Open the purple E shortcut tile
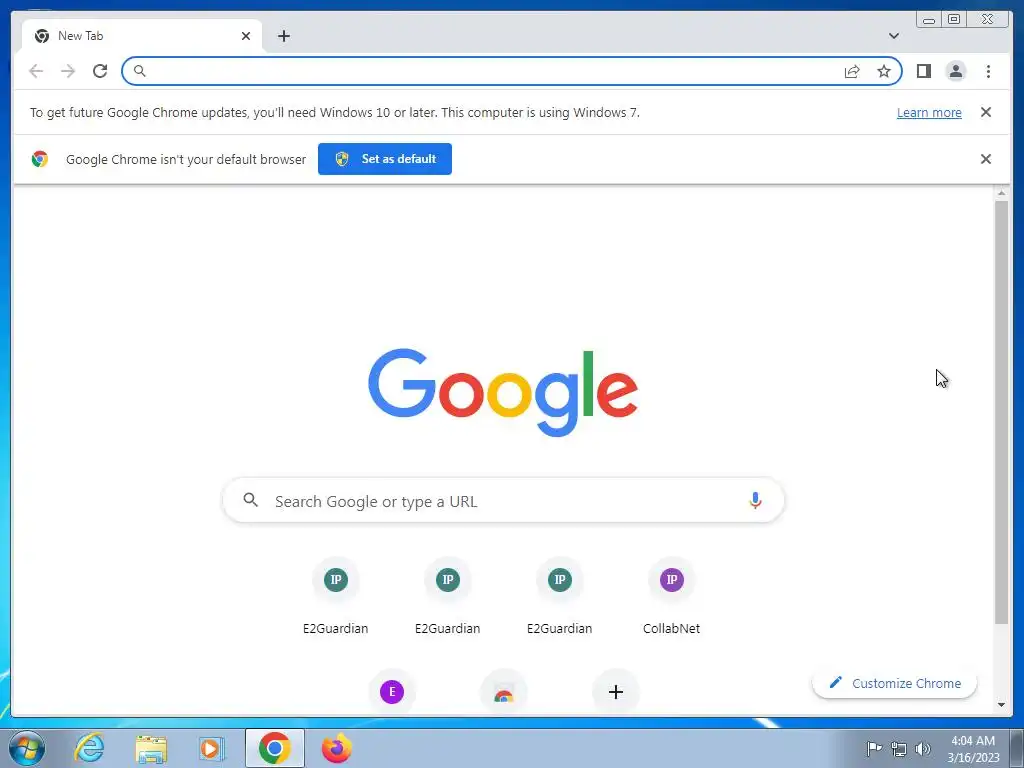 392,692
